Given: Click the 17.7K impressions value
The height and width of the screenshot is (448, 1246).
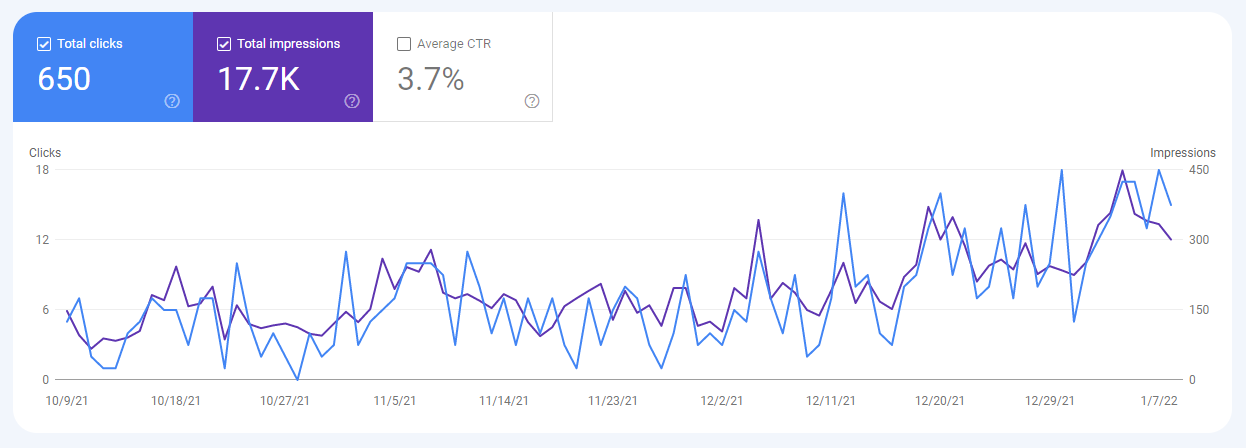Looking at the screenshot, I should click(x=258, y=79).
